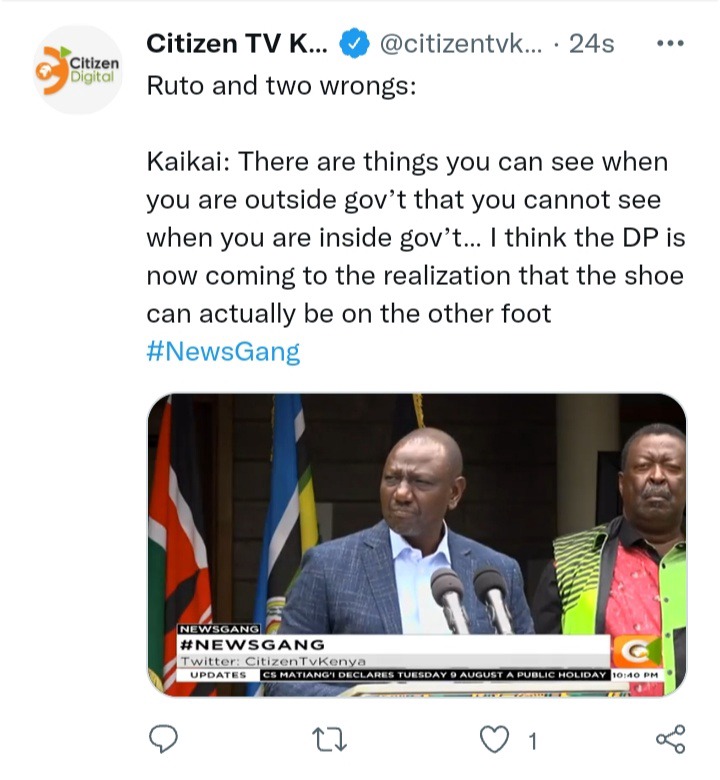720x780 pixels.
Task: Open the three-dot more options menu
Action: pyautogui.click(x=670, y=44)
